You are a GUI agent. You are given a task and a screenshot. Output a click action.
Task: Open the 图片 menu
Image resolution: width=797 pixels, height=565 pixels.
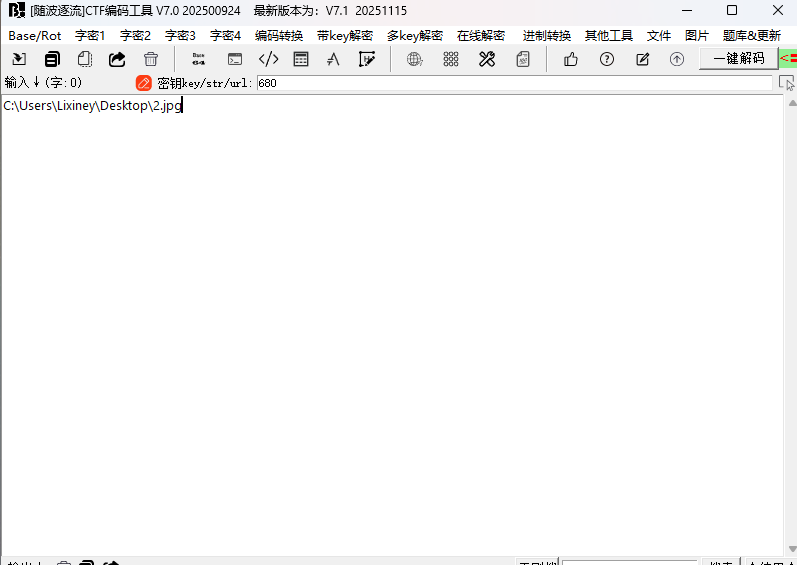697,36
